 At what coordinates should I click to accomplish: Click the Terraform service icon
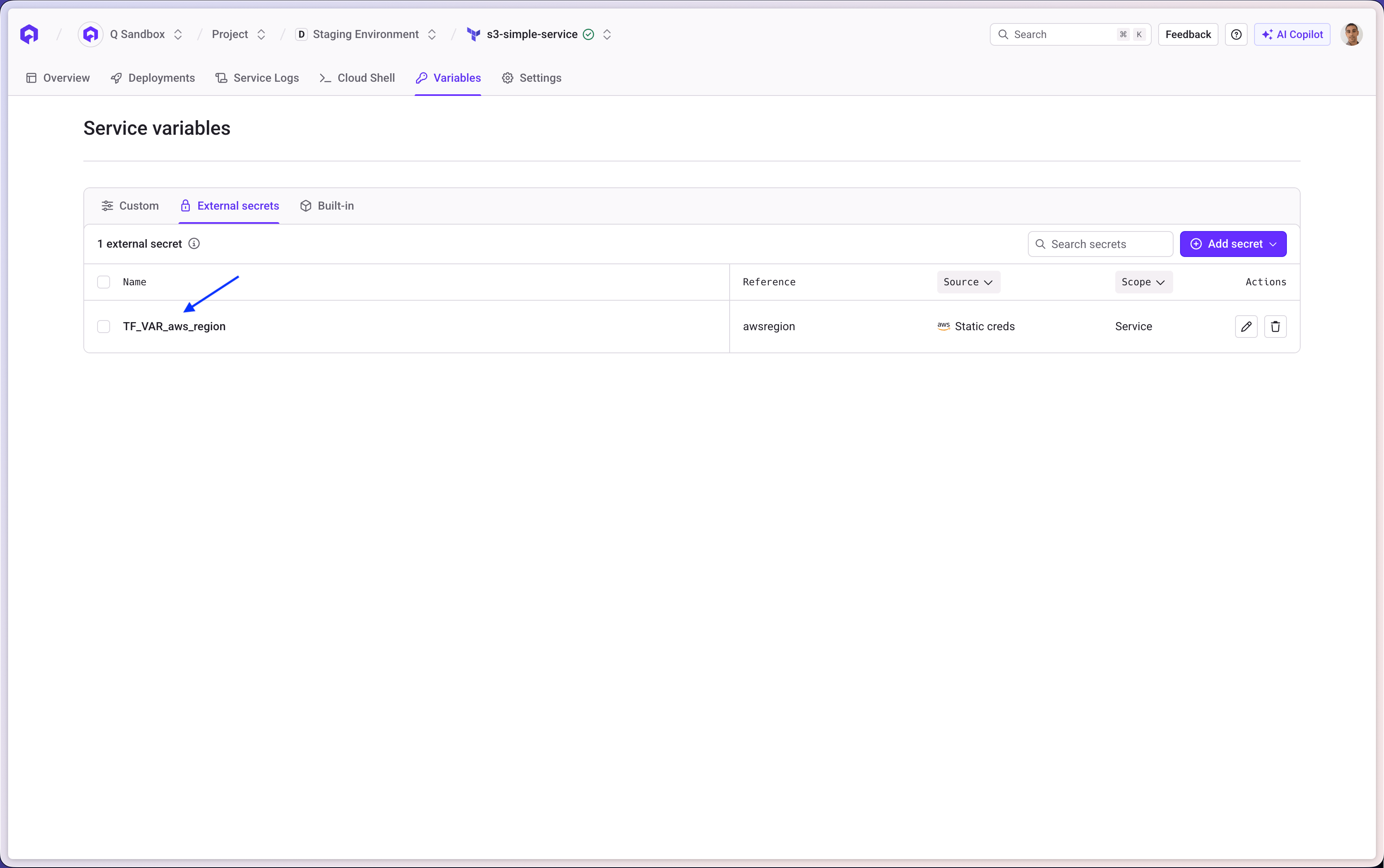tap(473, 34)
